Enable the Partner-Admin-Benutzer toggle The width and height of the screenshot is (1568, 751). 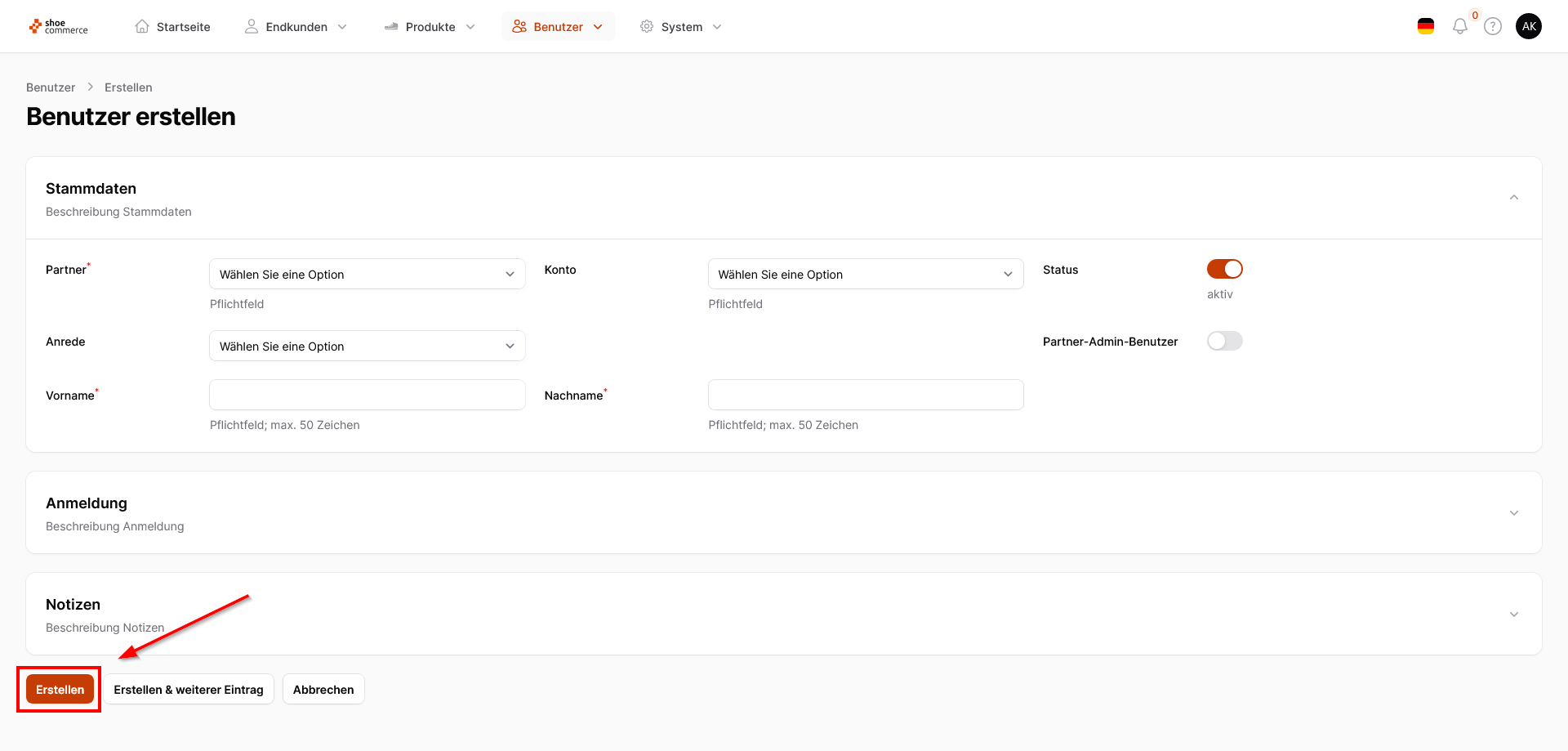(1224, 341)
